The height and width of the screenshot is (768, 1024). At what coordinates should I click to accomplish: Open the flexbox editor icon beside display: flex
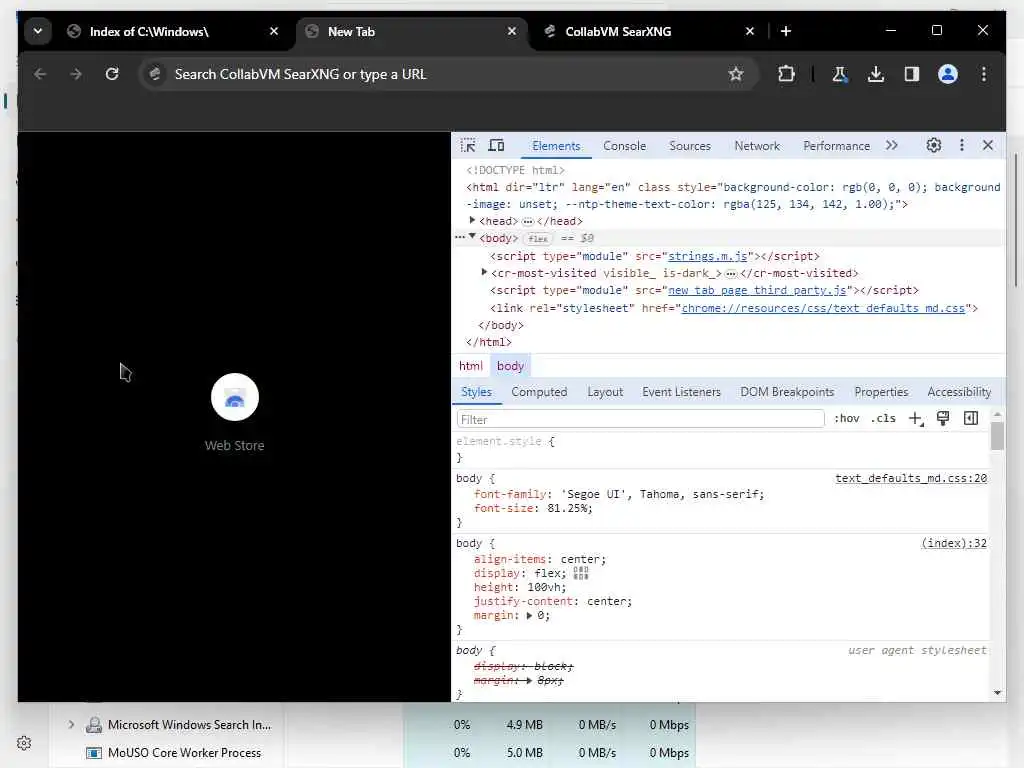pos(581,573)
